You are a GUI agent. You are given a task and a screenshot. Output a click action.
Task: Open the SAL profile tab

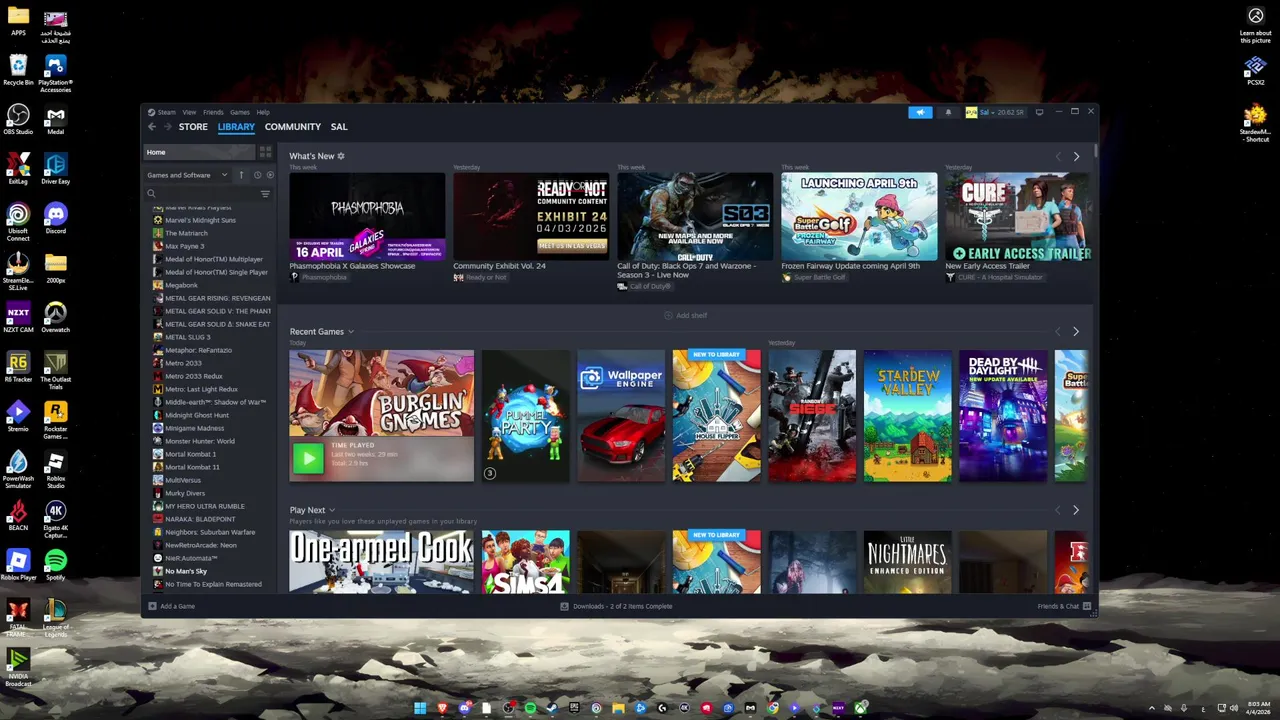coord(339,127)
